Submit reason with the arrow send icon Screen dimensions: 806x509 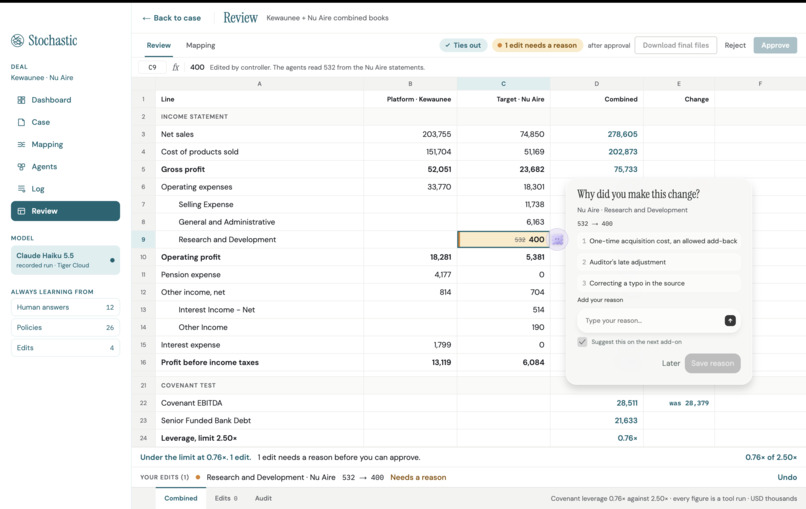730,320
